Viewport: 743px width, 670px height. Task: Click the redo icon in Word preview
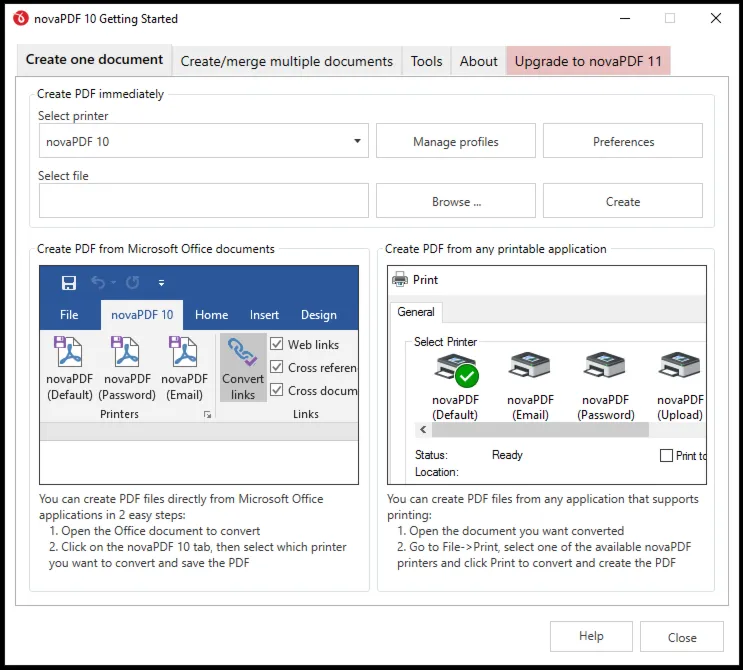click(x=133, y=282)
